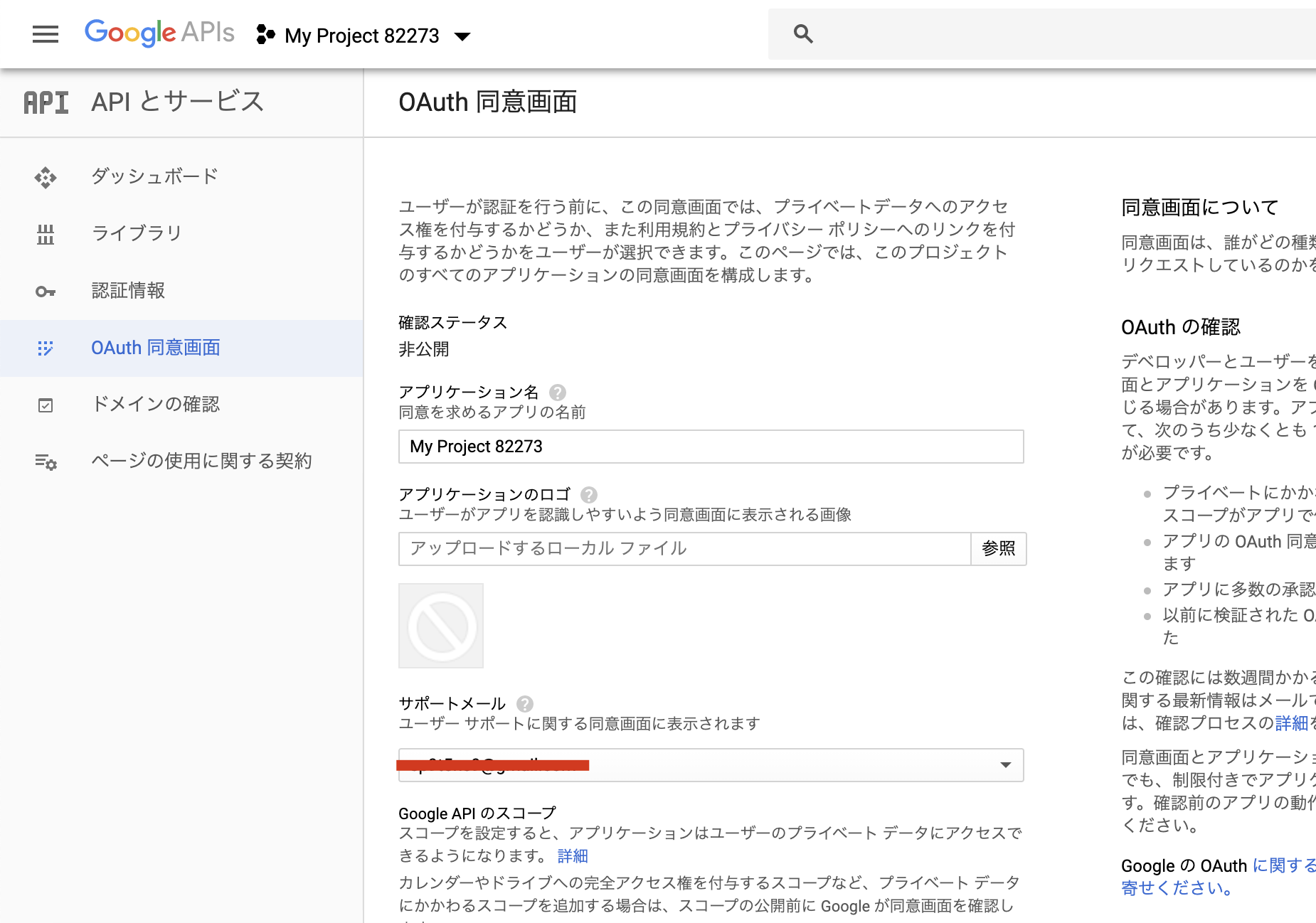Screen dimensions: 1316x923
Task: Open the search bar magnifier icon
Action: [x=802, y=33]
